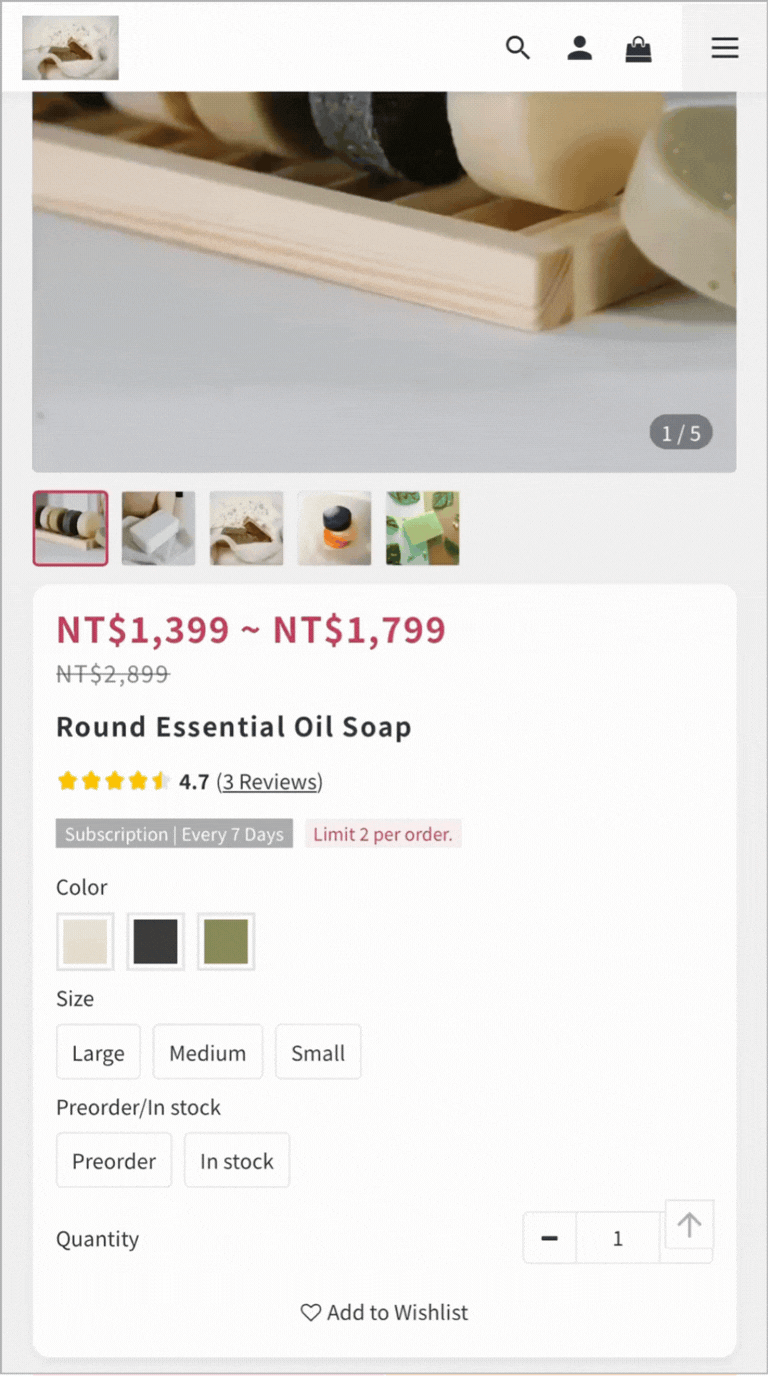
Task: Select Large size option
Action: pyautogui.click(x=98, y=1052)
